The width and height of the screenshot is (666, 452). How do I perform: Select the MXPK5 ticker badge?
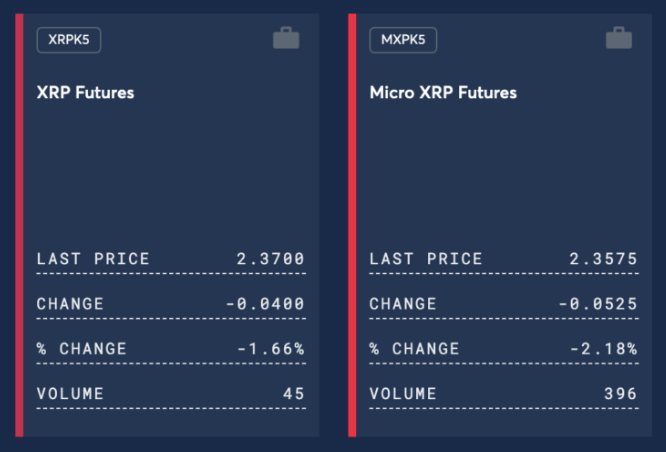coord(403,40)
